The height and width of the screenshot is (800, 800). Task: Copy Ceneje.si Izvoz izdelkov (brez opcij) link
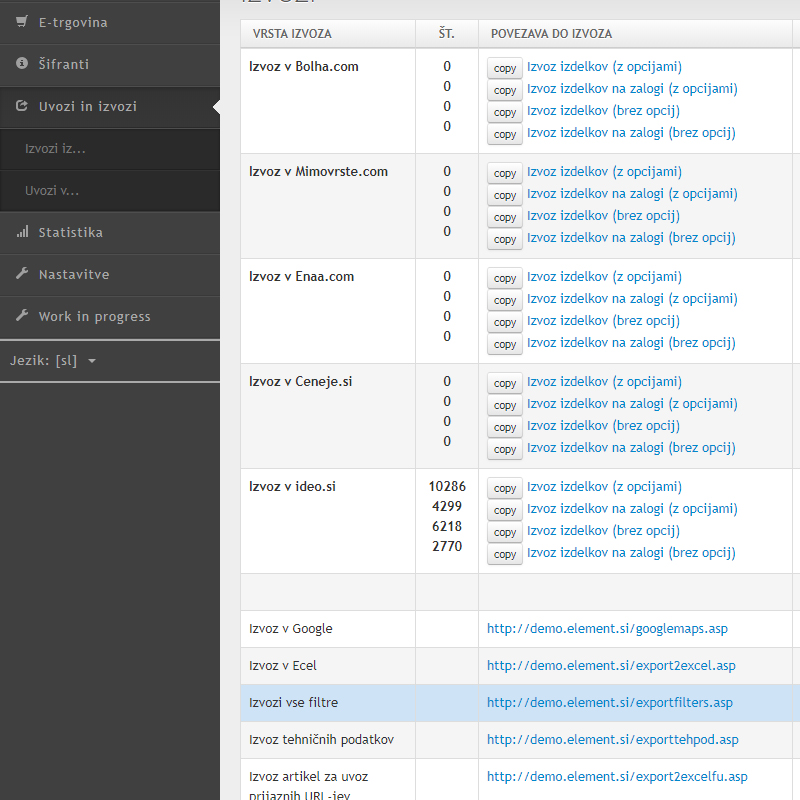pos(505,427)
